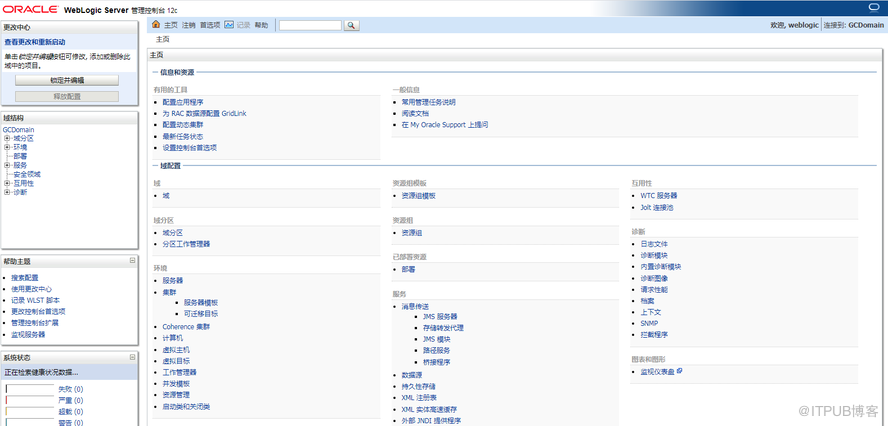The width and height of the screenshot is (888, 426).
Task: Click 注销 to log out
Action: click(x=189, y=25)
